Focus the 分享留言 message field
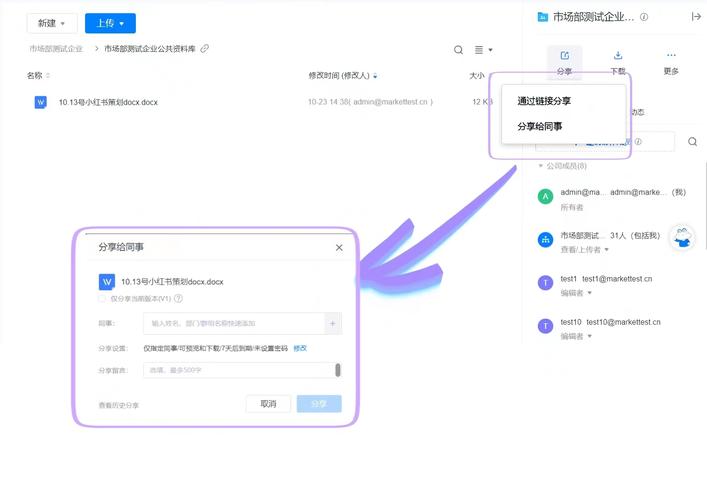 (239, 370)
